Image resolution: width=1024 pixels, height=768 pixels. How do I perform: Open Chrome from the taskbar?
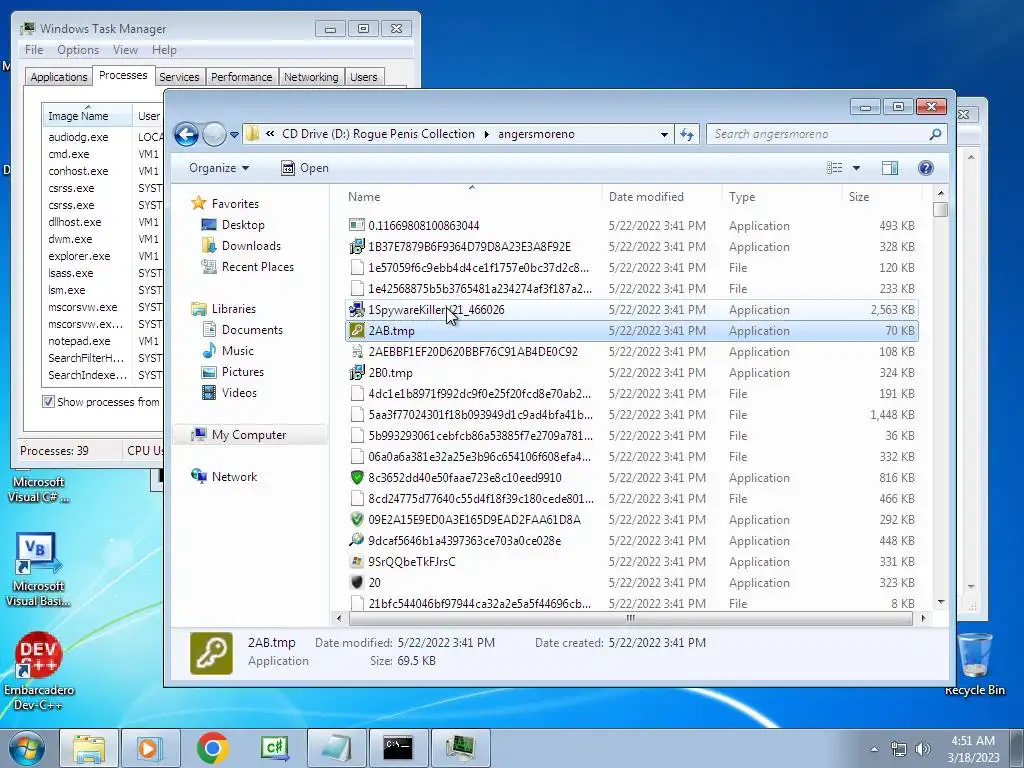pos(212,748)
